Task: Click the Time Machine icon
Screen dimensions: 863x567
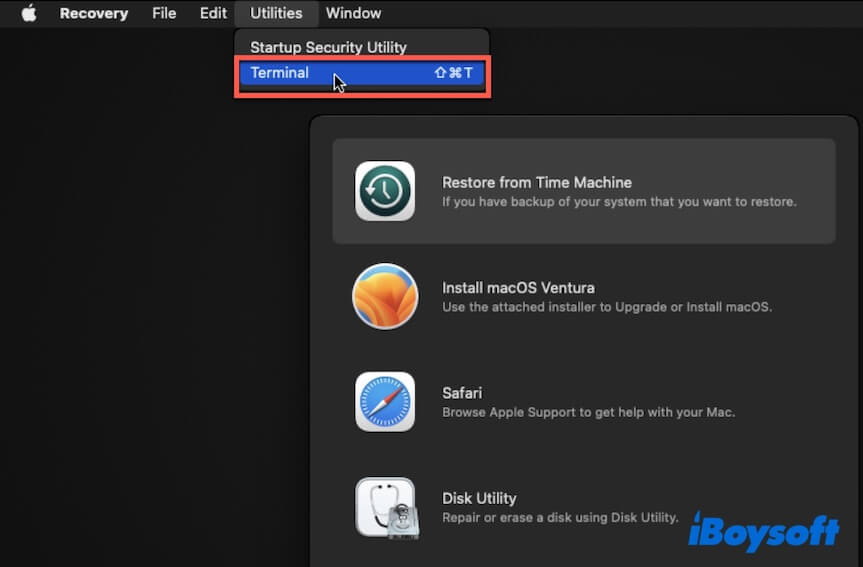Action: (x=385, y=191)
